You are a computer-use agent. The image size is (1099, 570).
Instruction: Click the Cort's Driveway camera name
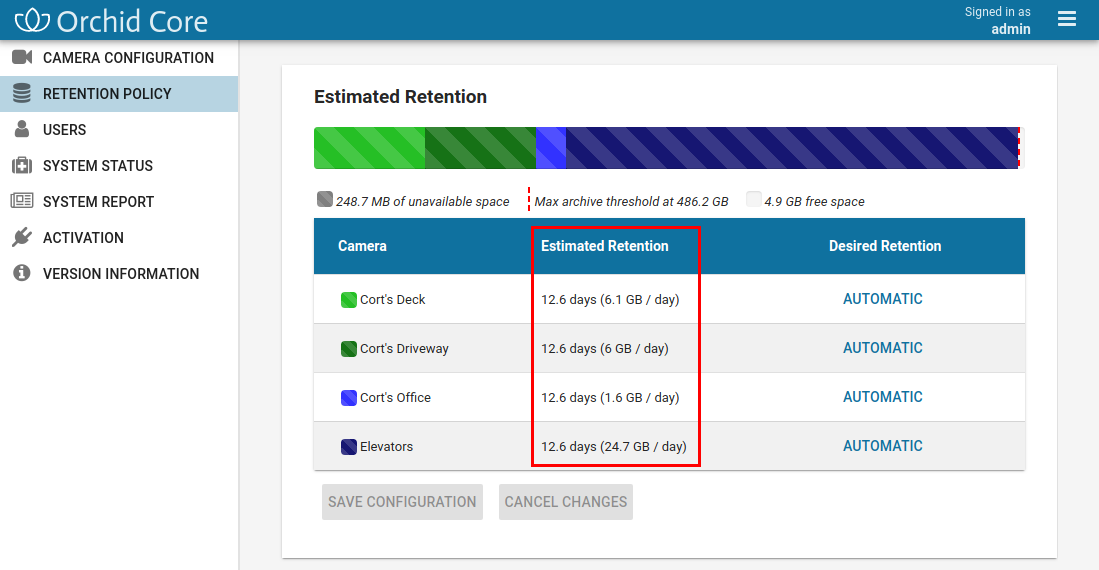(x=404, y=348)
